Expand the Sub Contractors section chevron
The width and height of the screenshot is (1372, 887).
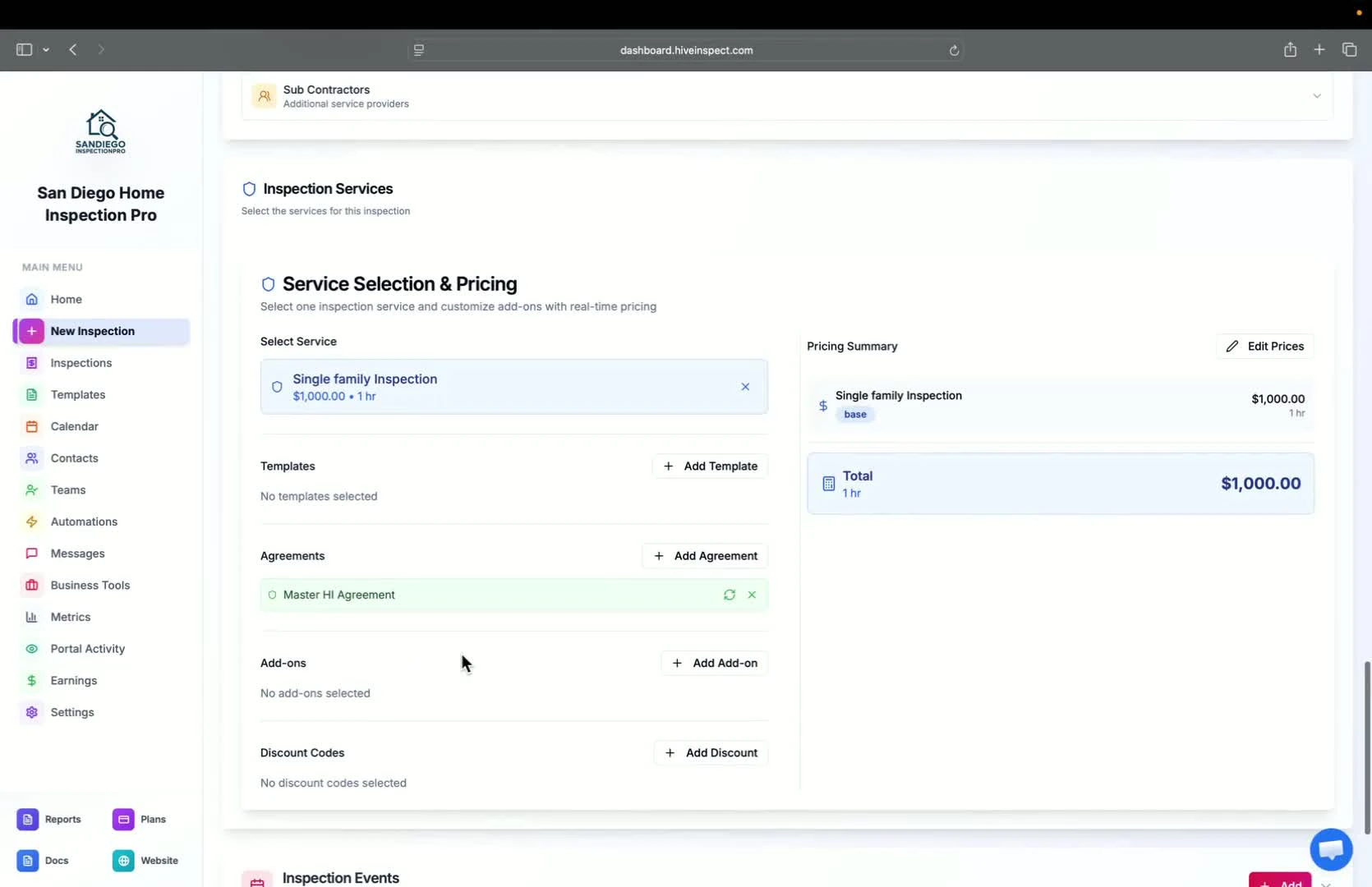pyautogui.click(x=1317, y=96)
